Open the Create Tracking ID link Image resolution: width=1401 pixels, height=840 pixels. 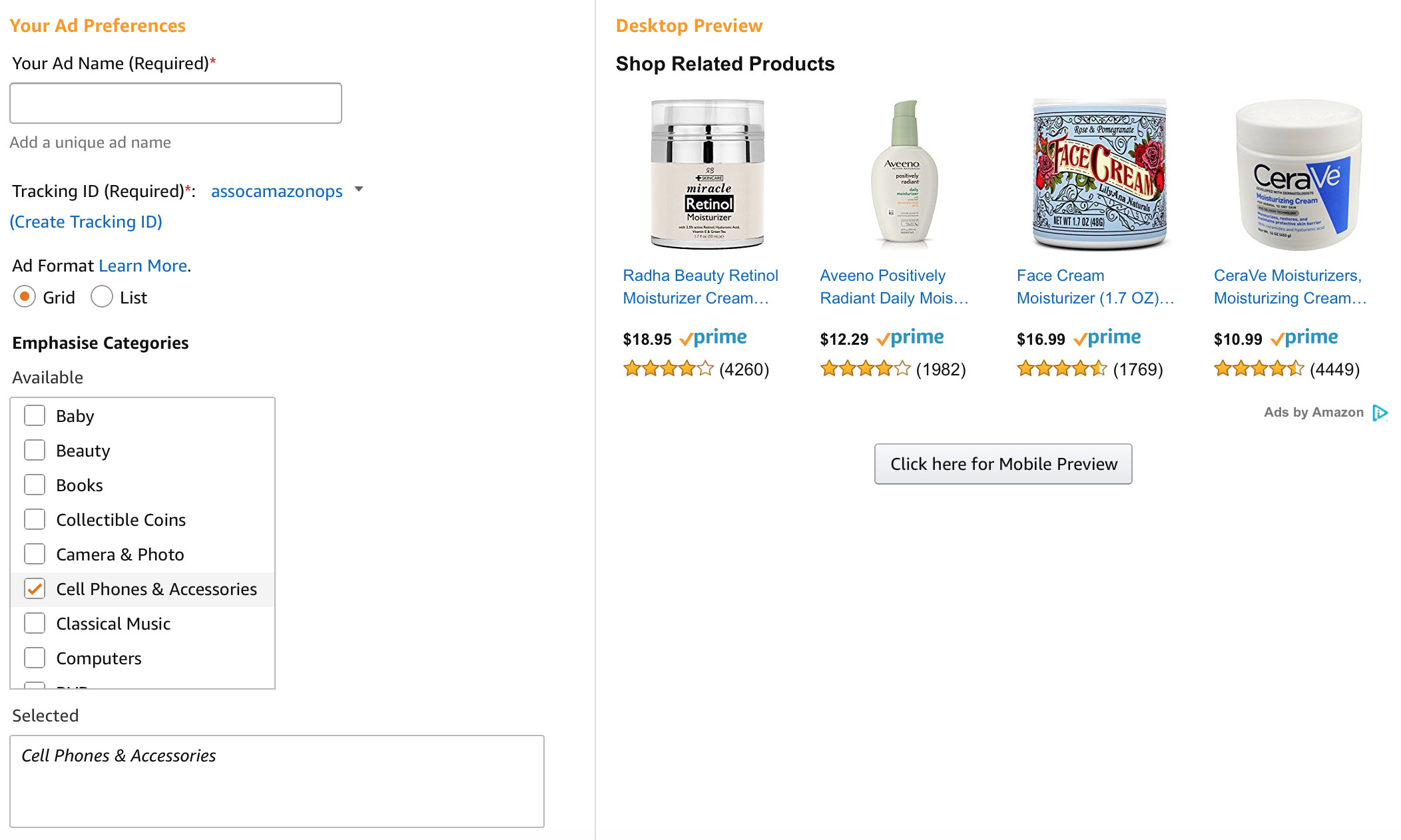pyautogui.click(x=86, y=222)
